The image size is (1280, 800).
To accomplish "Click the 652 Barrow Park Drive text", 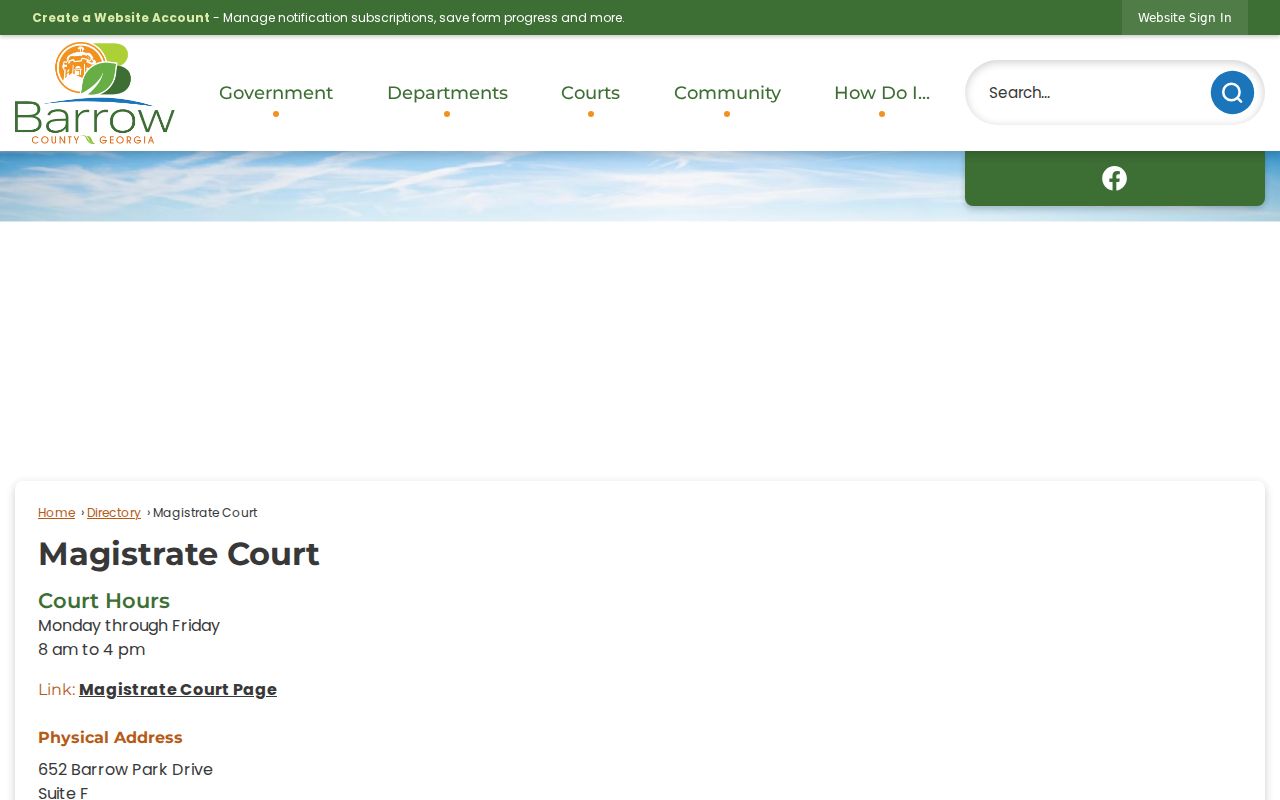I will [125, 770].
